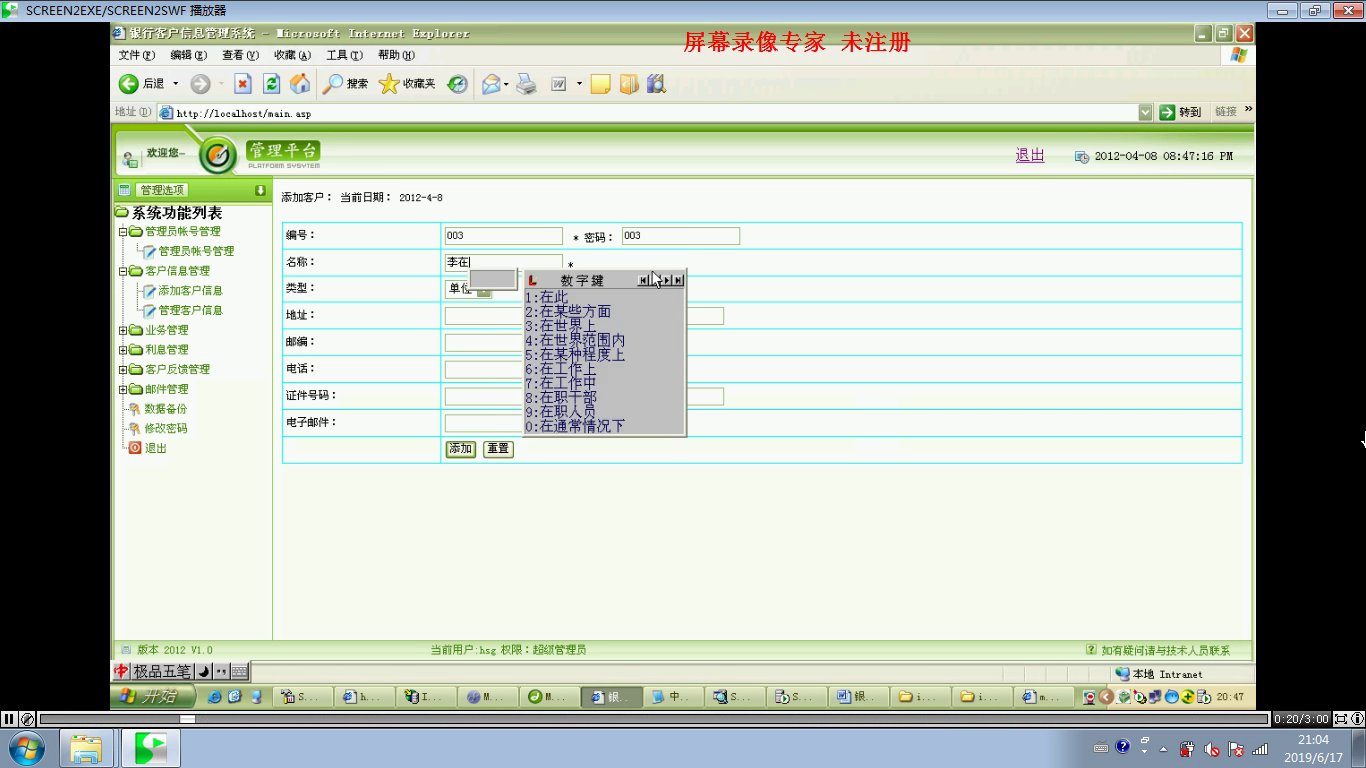The image size is (1366, 768).
Task: Click the green Back arrow button
Action: [129, 84]
